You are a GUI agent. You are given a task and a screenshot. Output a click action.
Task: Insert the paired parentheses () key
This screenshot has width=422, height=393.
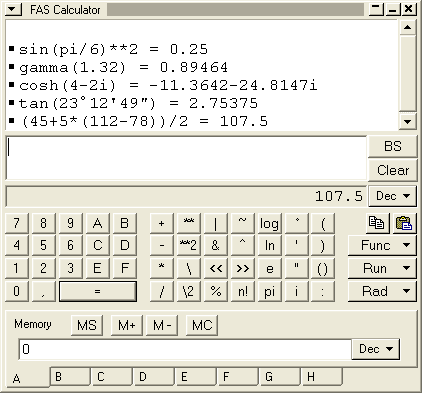tap(323, 268)
